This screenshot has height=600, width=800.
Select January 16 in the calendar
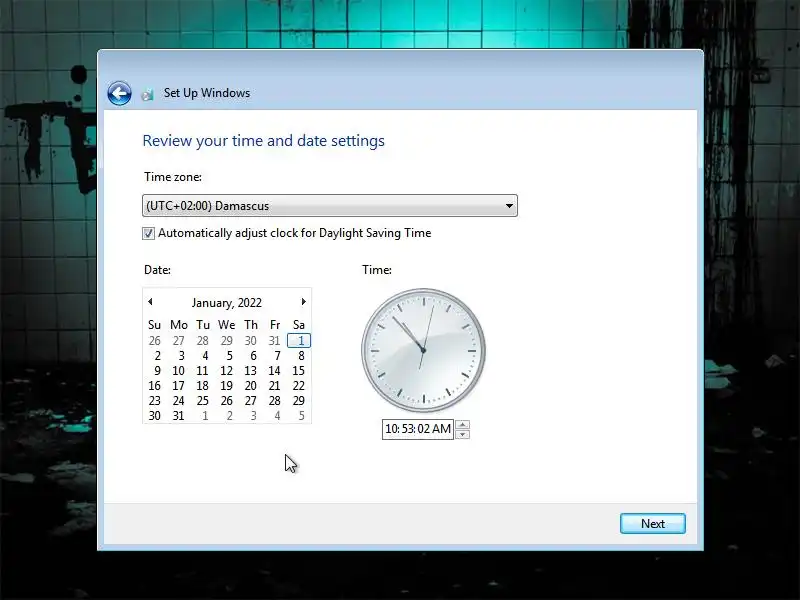point(155,386)
